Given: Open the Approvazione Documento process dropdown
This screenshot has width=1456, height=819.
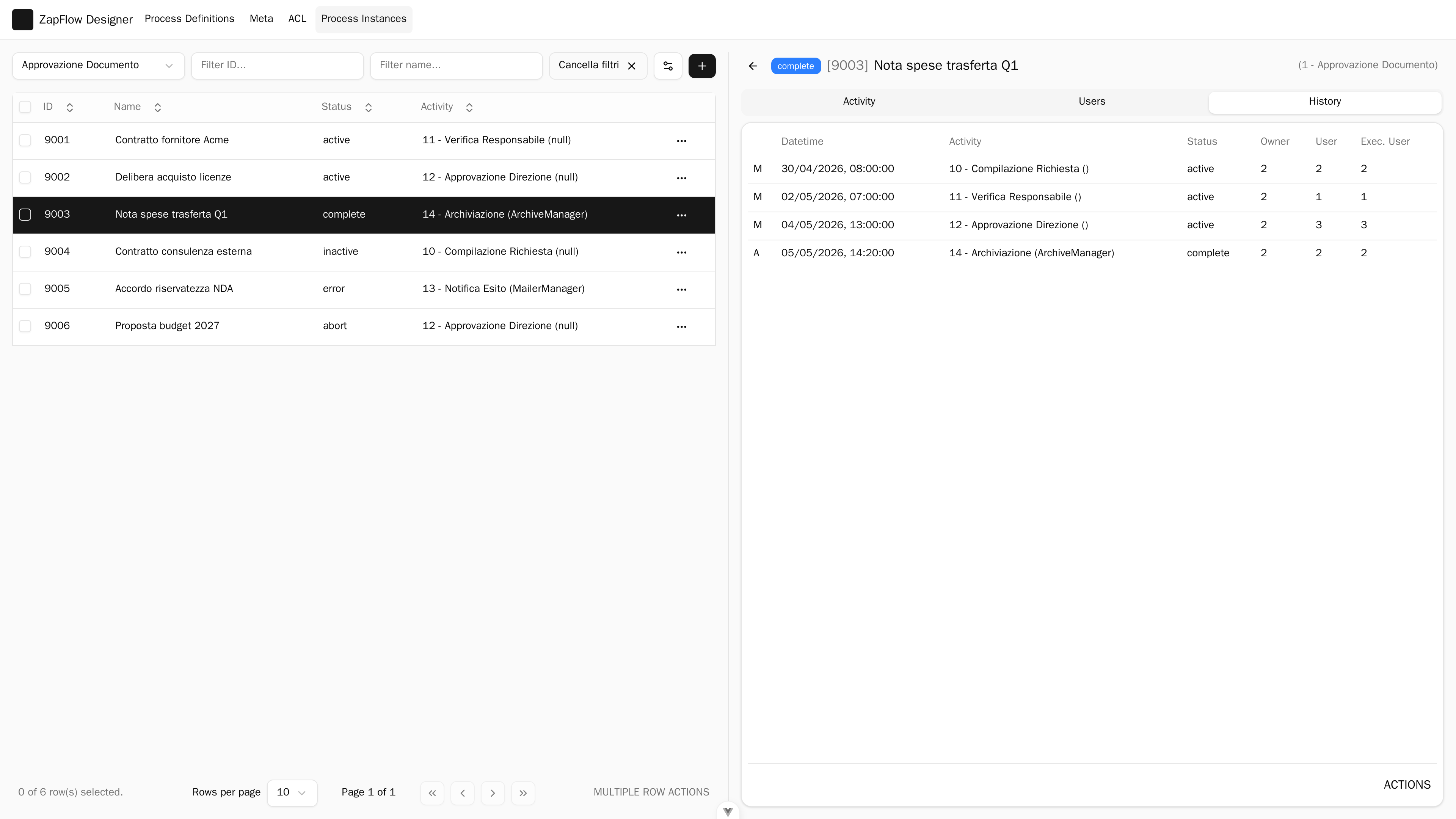Looking at the screenshot, I should click(98, 66).
